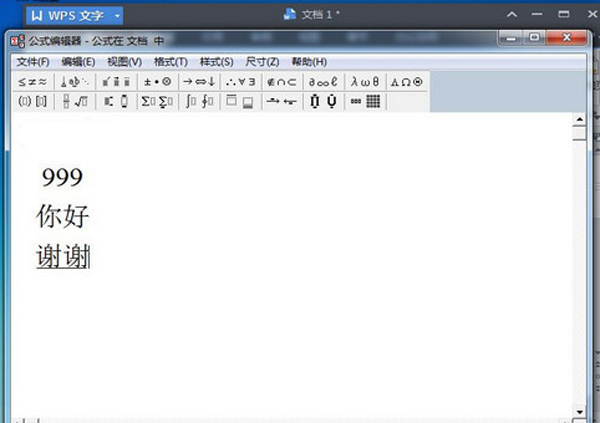Open the embellishments palette
The height and width of the screenshot is (423, 600).
click(x=116, y=82)
